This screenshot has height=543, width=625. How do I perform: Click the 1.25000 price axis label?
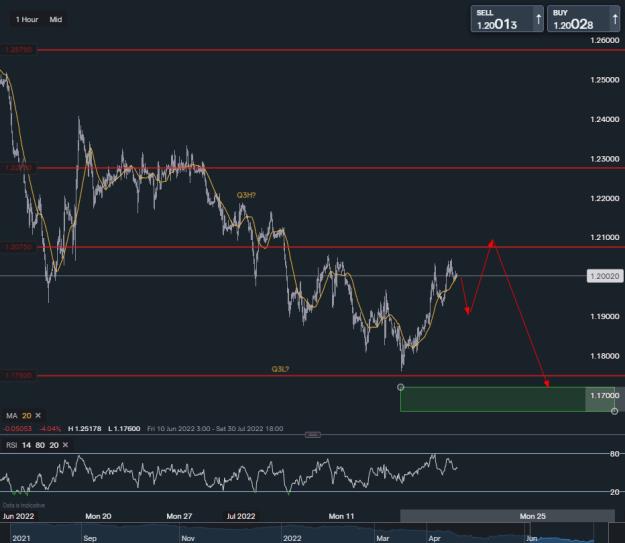[x=605, y=80]
